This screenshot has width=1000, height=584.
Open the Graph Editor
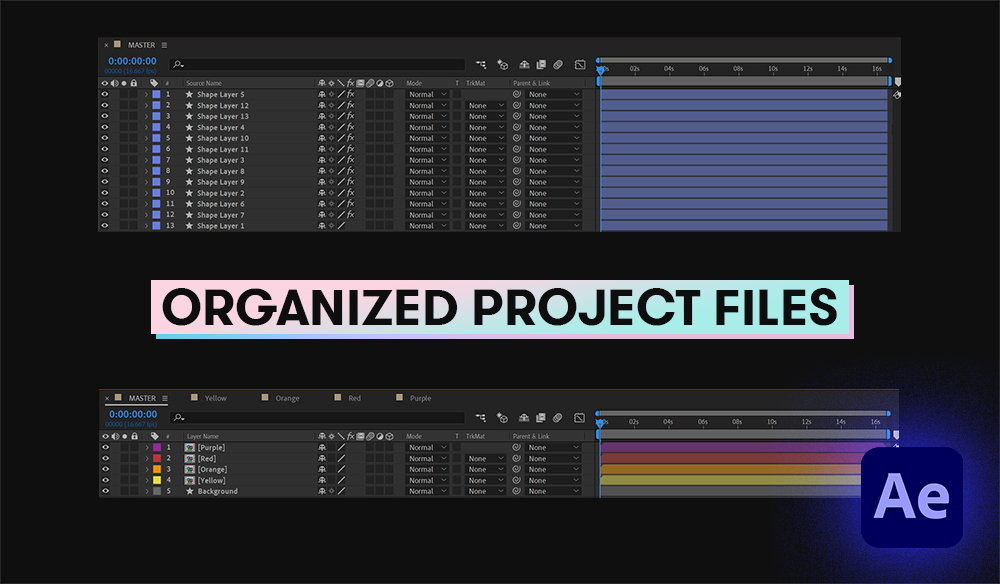pos(582,64)
